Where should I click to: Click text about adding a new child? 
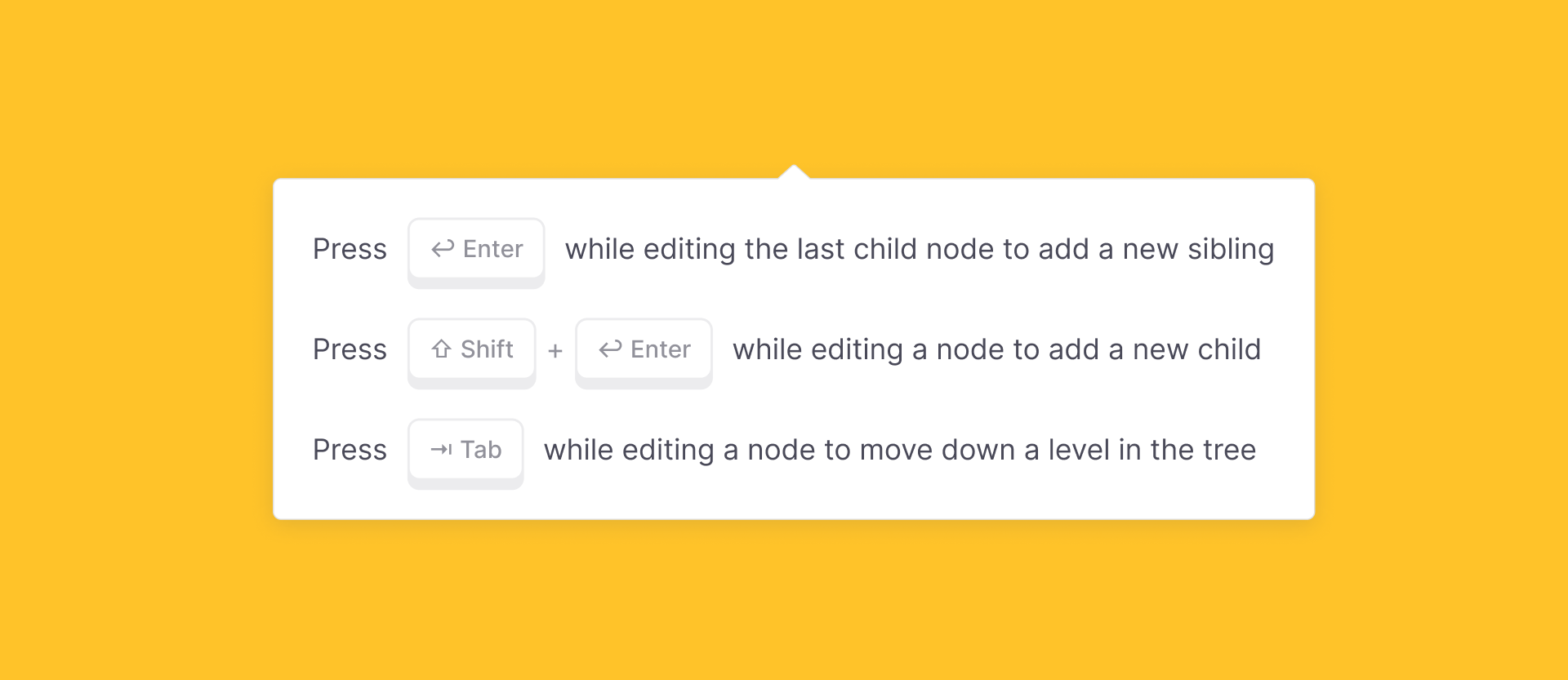tap(997, 349)
